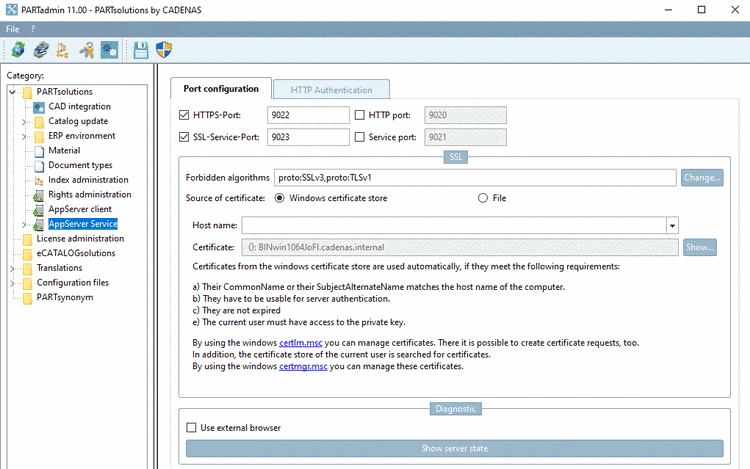Image resolution: width=750 pixels, height=469 pixels.
Task: Click the License administration folder icon
Action: [x=28, y=239]
